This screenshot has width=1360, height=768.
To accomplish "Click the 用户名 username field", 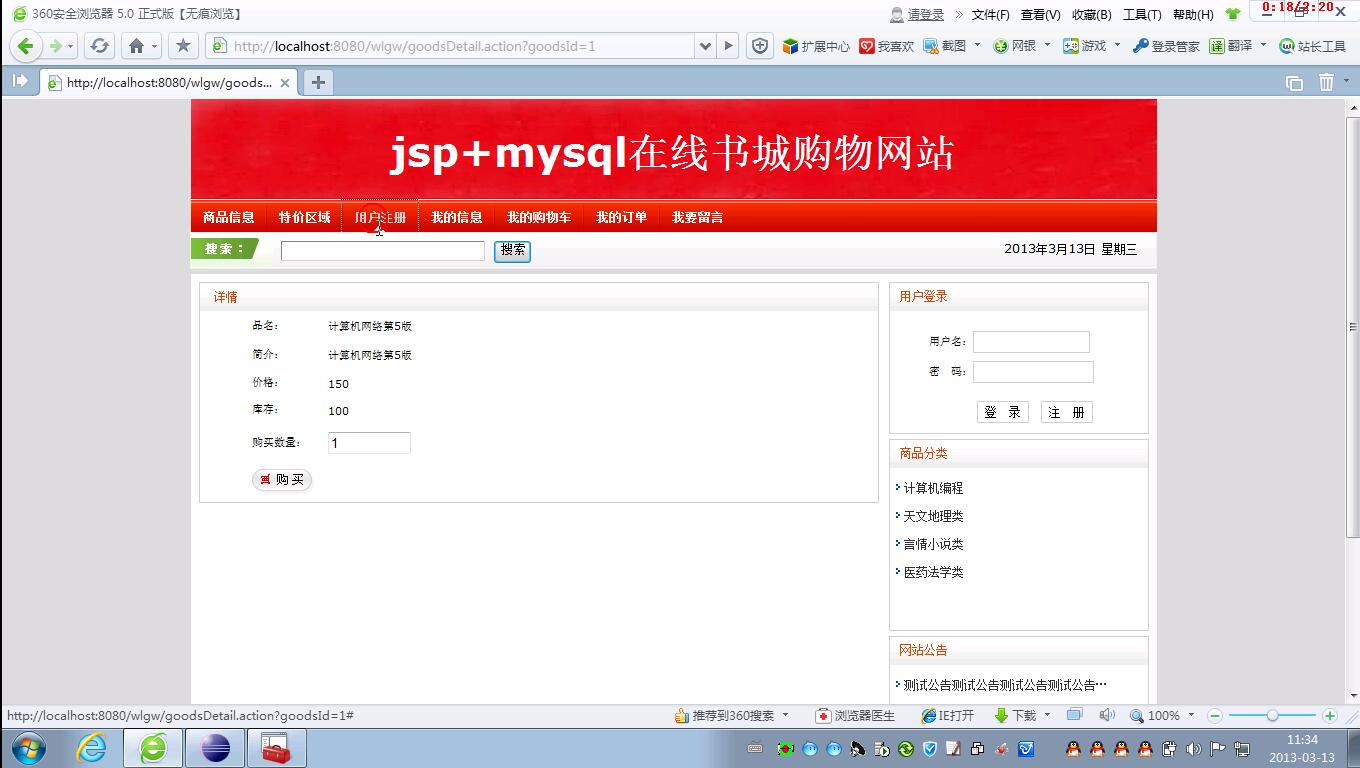I will point(1031,342).
